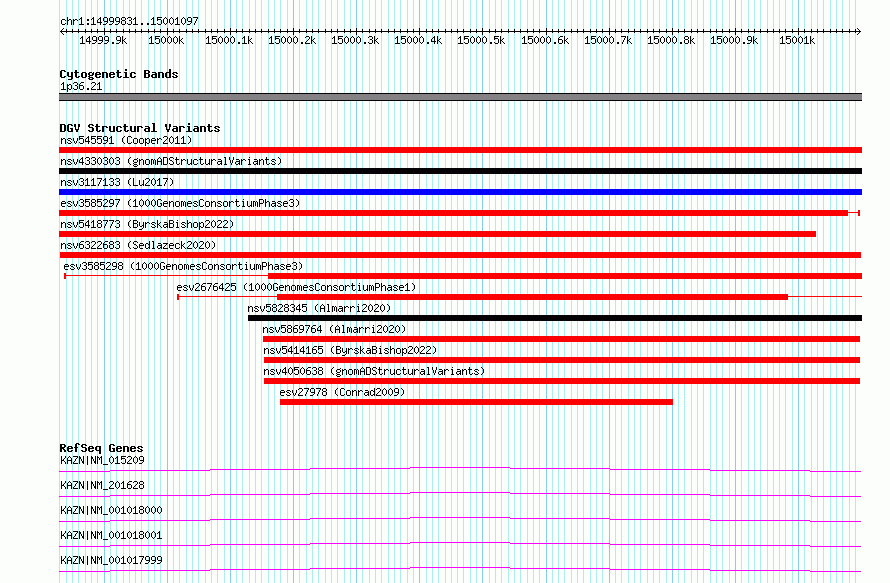
Task: Click the 15000.7k ruler tick label
Action: click(608, 40)
